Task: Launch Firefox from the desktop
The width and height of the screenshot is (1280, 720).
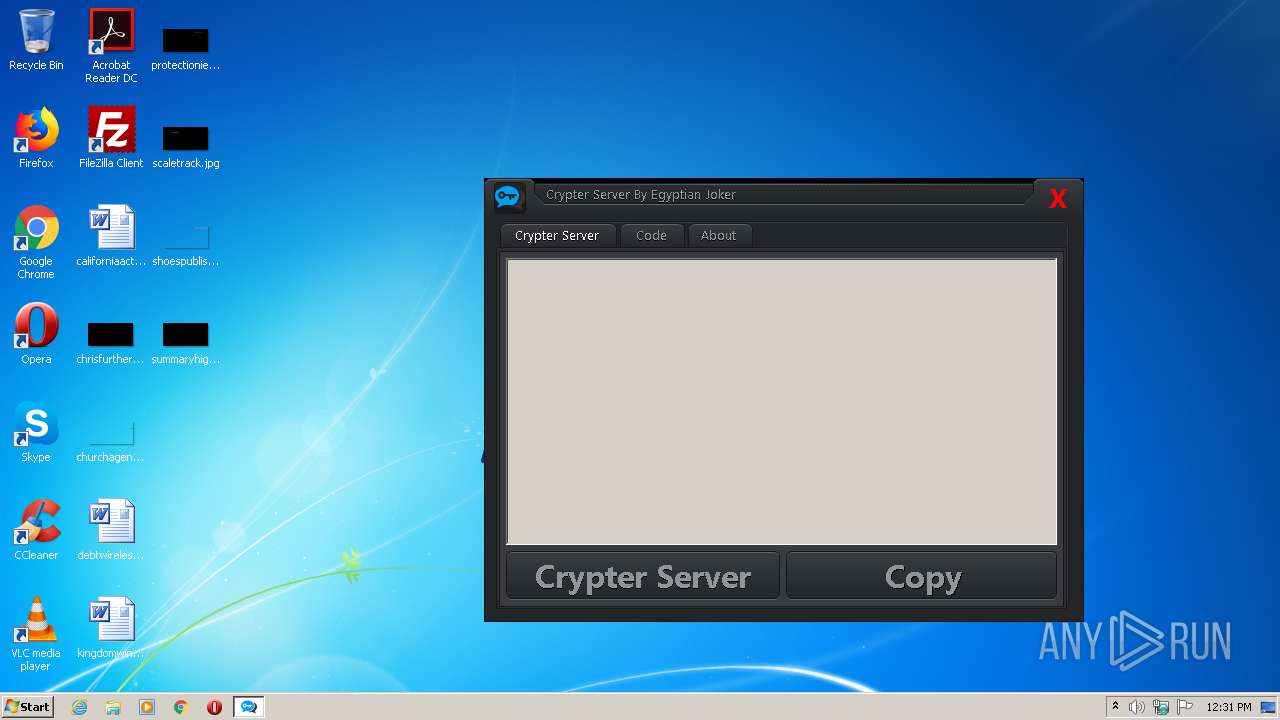Action: pos(36,138)
